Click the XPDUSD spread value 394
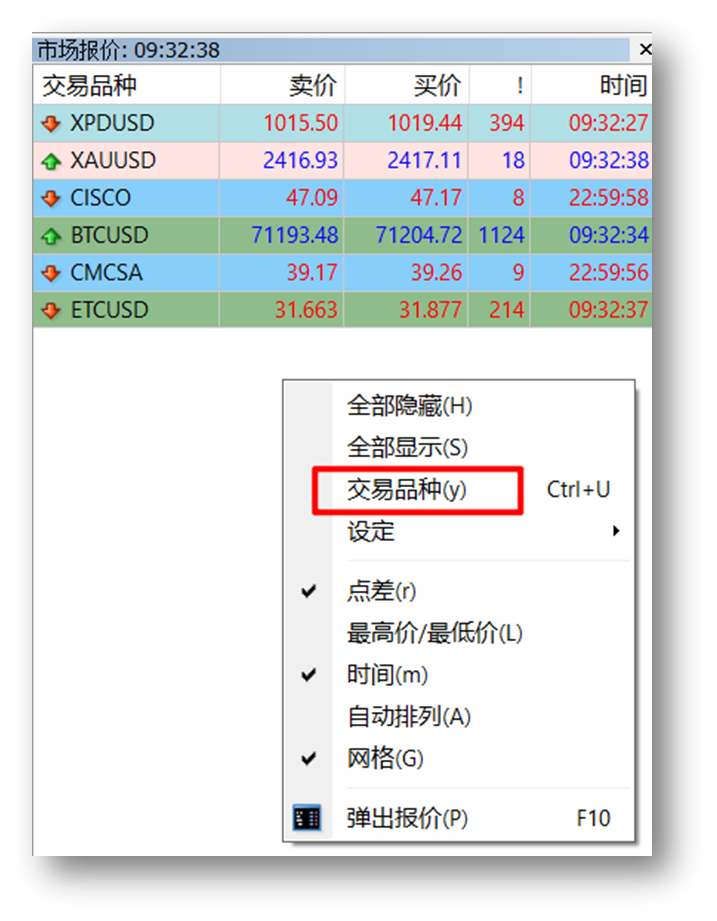The height and width of the screenshot is (921, 717). (507, 123)
